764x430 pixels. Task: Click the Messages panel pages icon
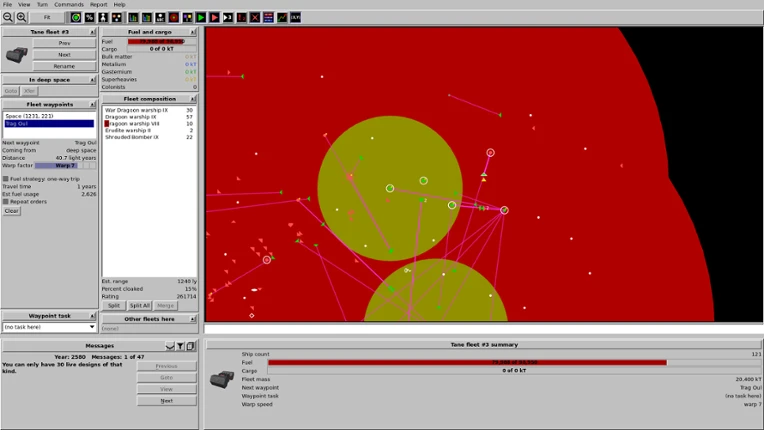coord(191,346)
